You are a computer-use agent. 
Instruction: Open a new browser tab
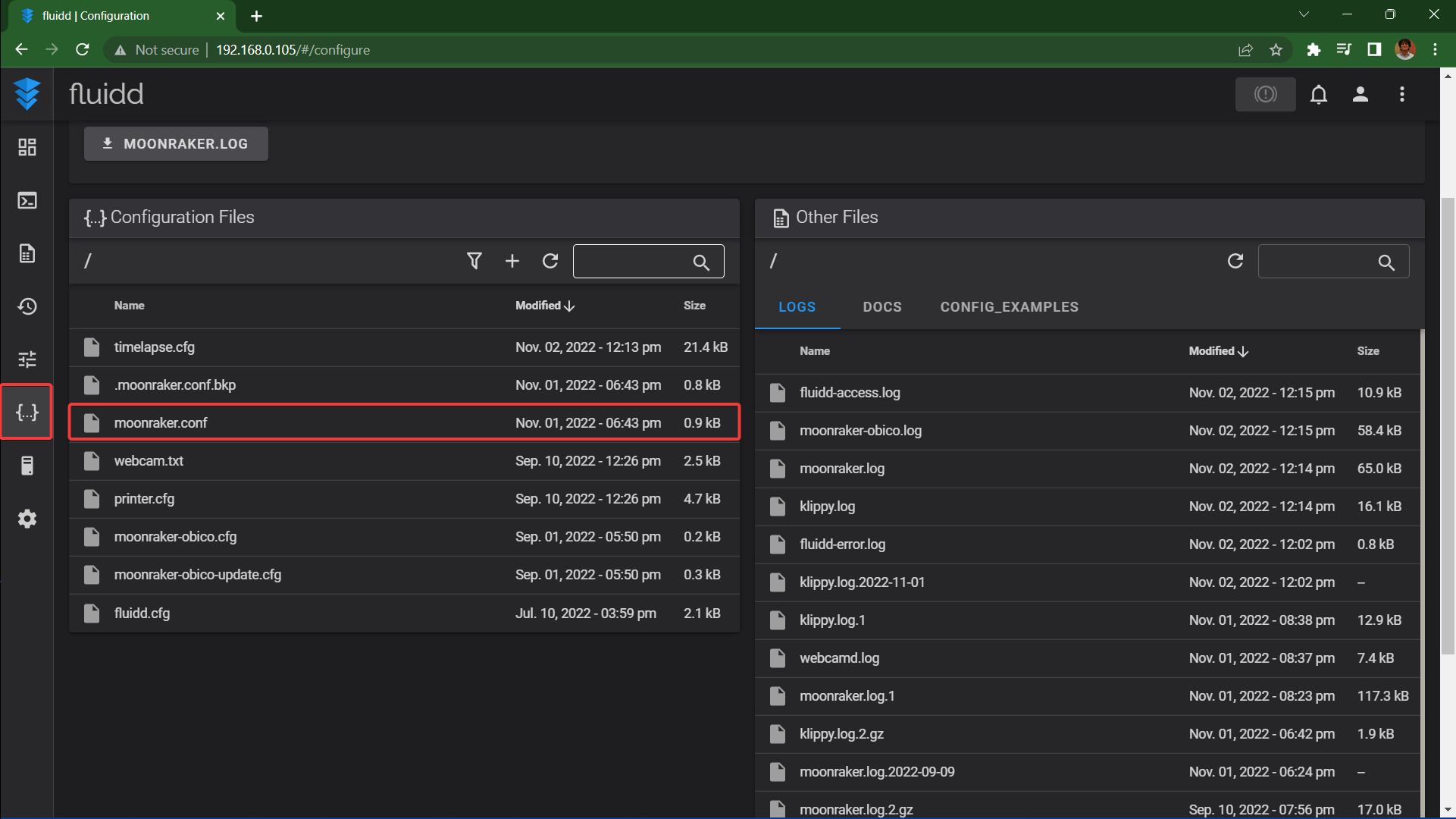(x=256, y=16)
